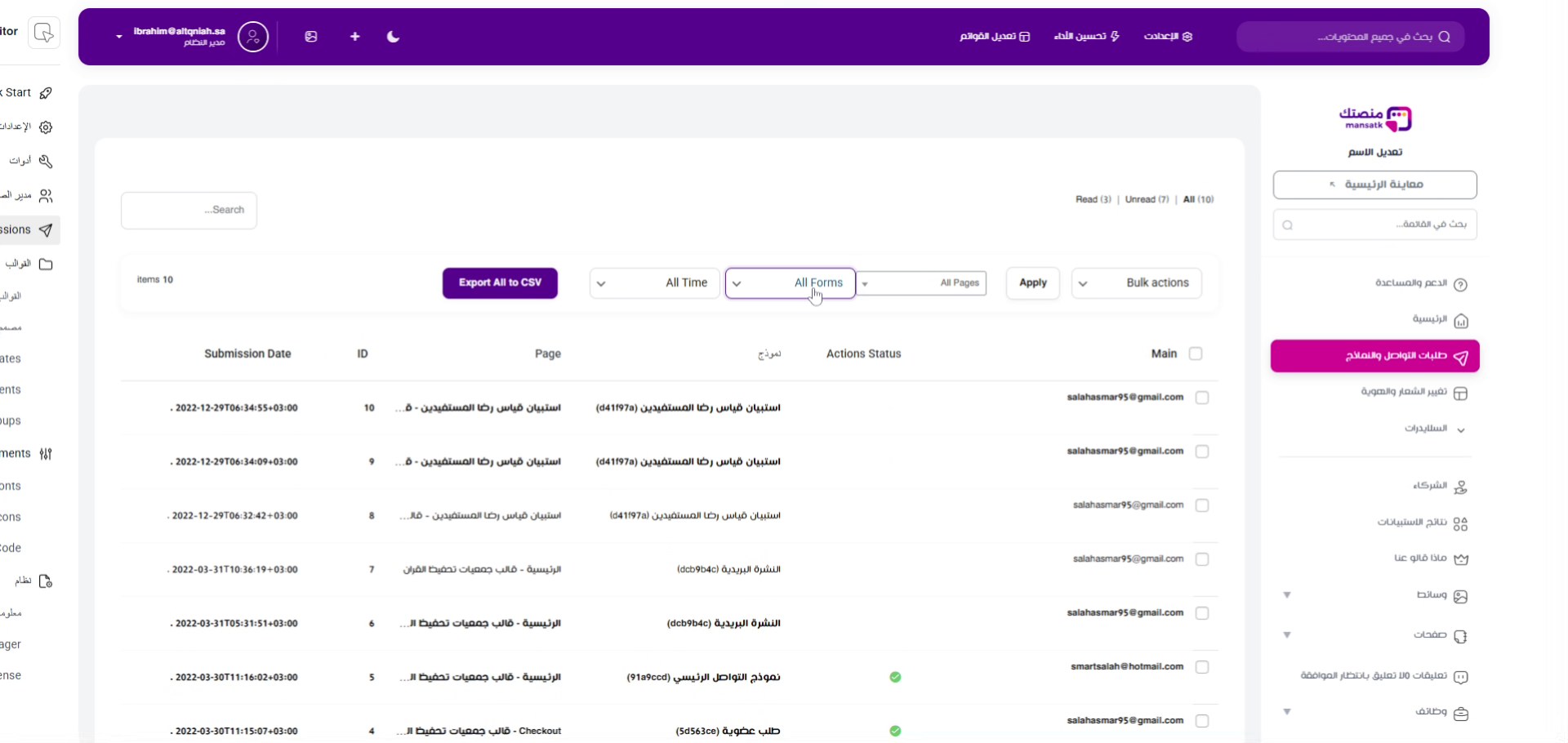Check the Main select-all checkbox
This screenshot has width=1568, height=743.
(1196, 354)
